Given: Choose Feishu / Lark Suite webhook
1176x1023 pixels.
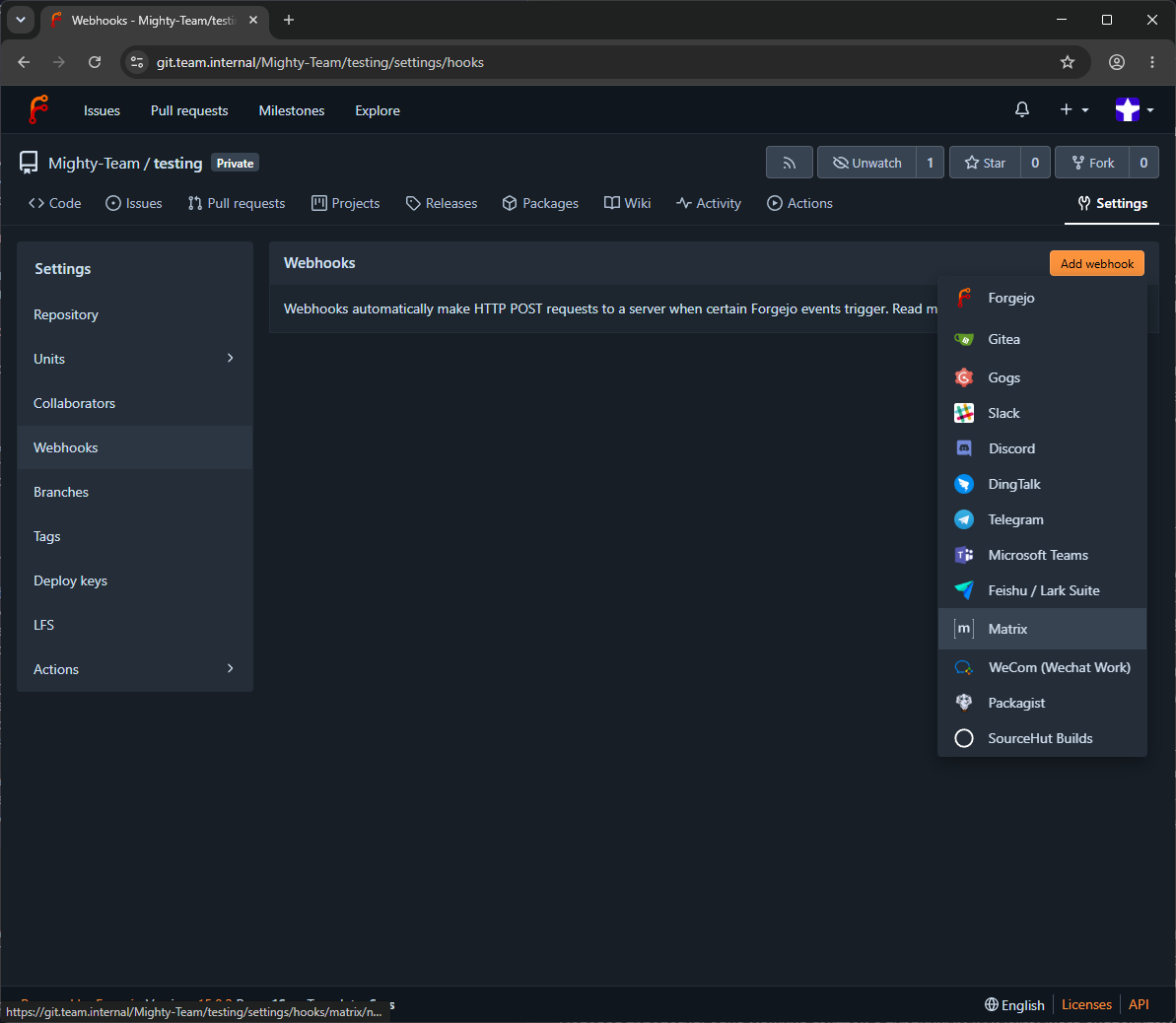Looking at the screenshot, I should click(x=1042, y=590).
